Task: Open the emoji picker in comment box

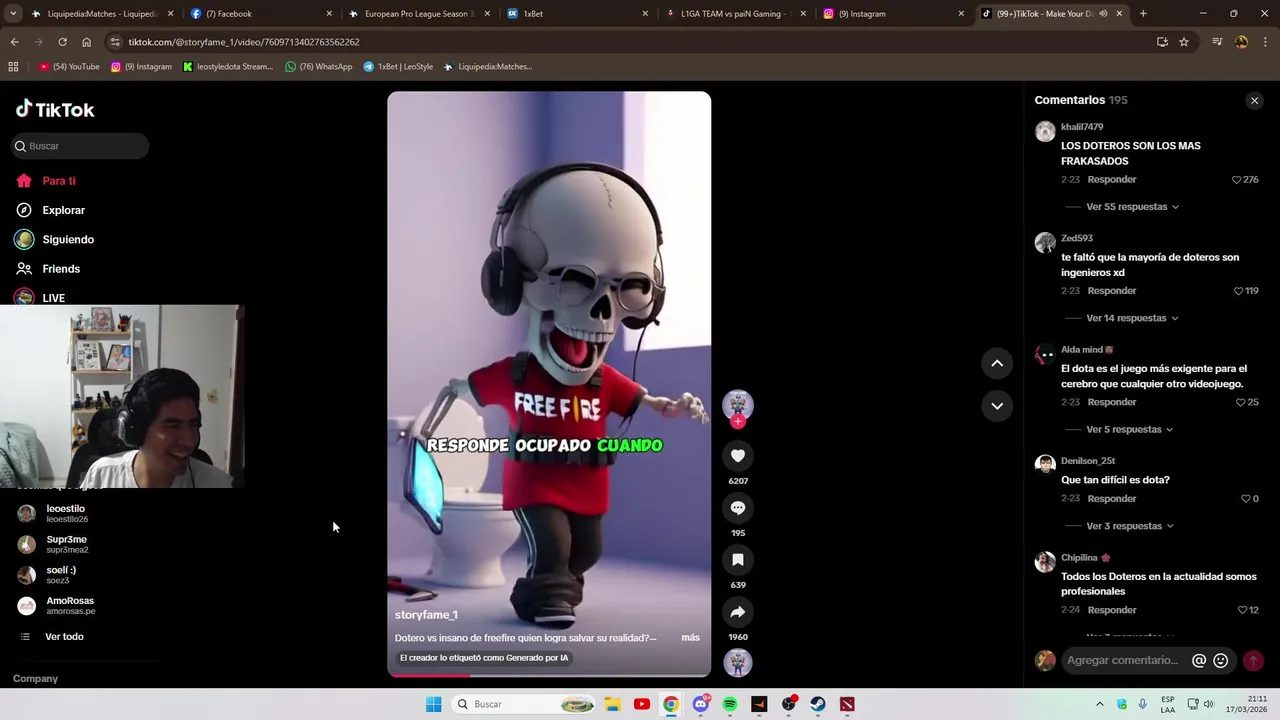Action: (x=1220, y=661)
